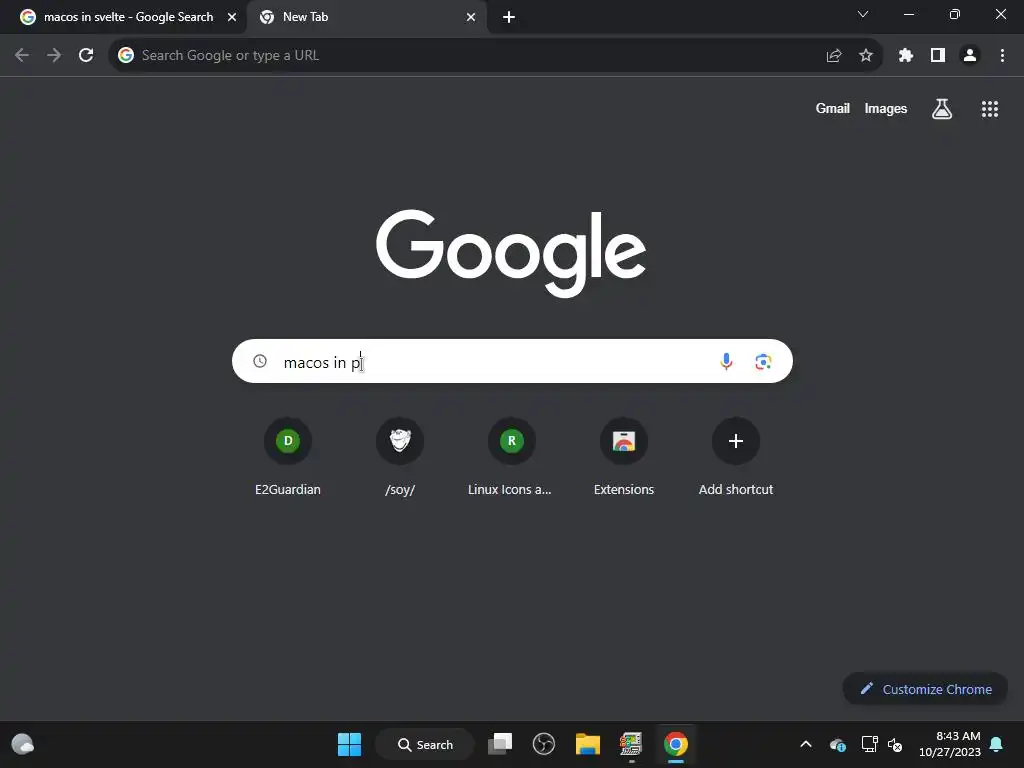Launch OBS Studio from taskbar
The height and width of the screenshot is (768, 1024).
coord(543,744)
